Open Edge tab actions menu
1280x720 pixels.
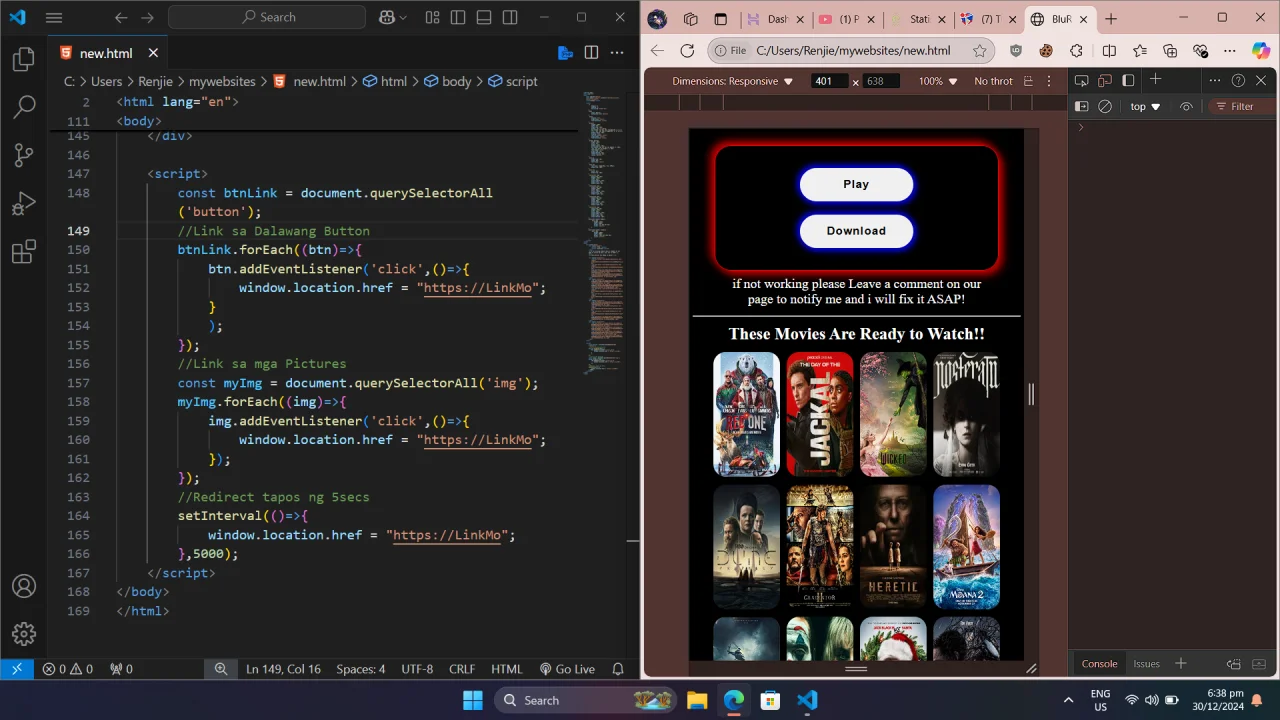720,19
